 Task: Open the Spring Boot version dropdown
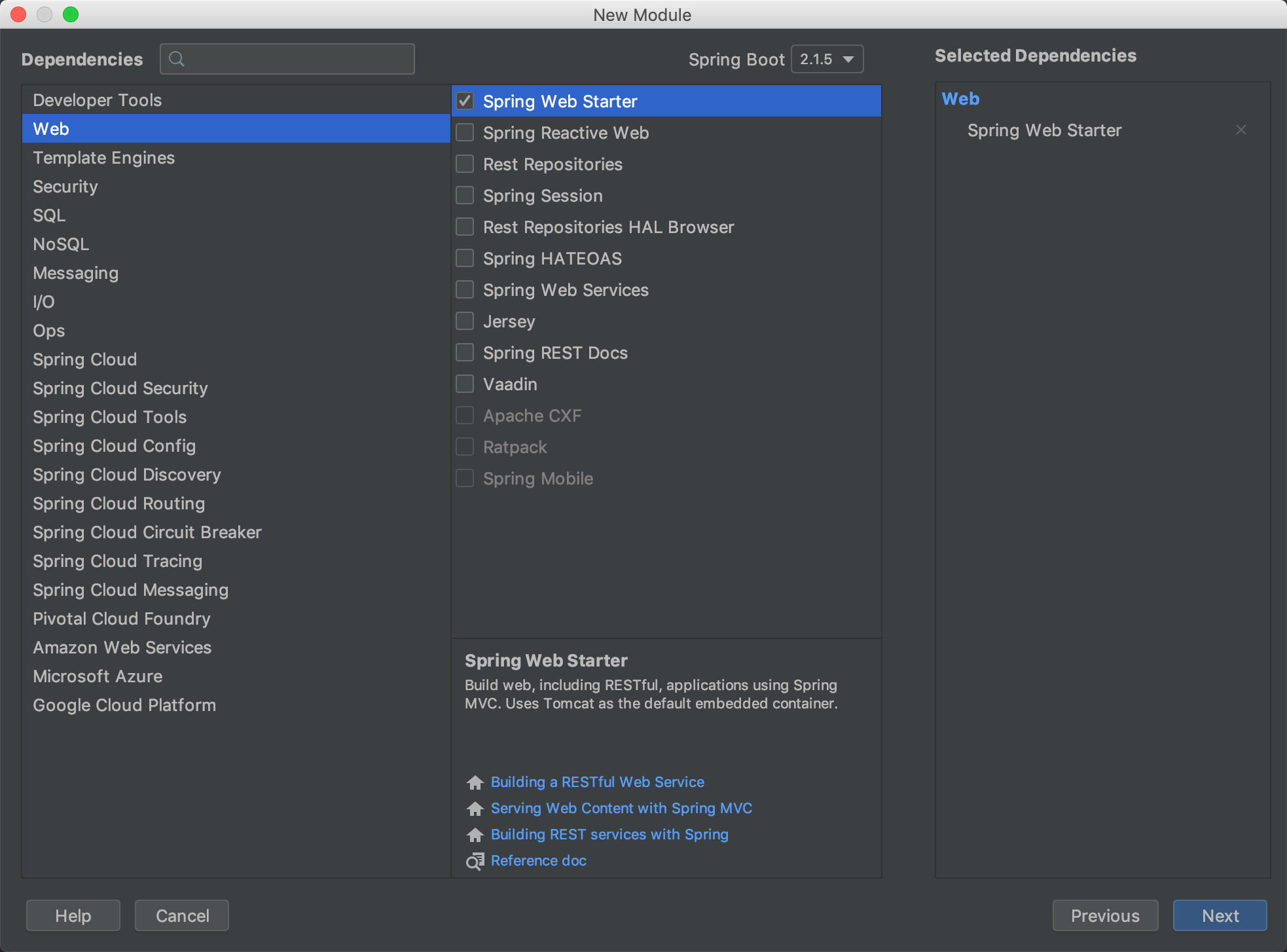click(x=827, y=59)
